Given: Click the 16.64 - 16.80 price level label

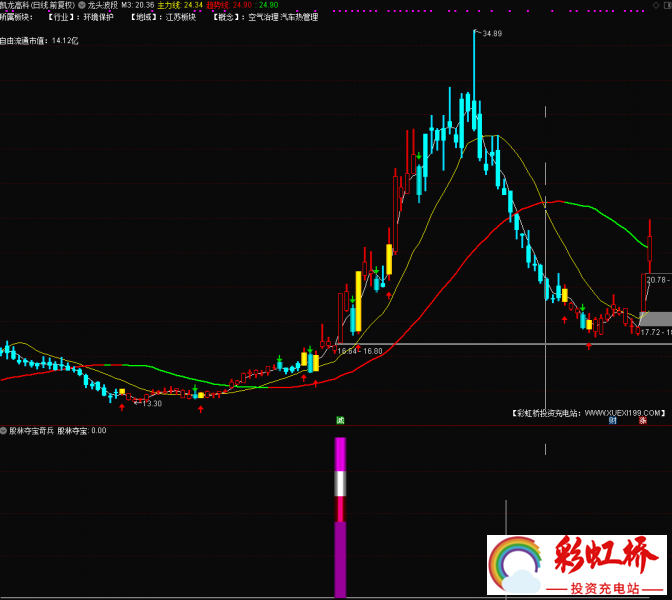Looking at the screenshot, I should coord(360,351).
